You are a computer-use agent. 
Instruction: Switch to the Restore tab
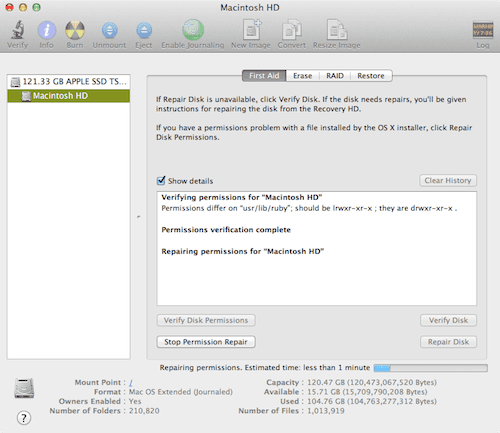371,76
